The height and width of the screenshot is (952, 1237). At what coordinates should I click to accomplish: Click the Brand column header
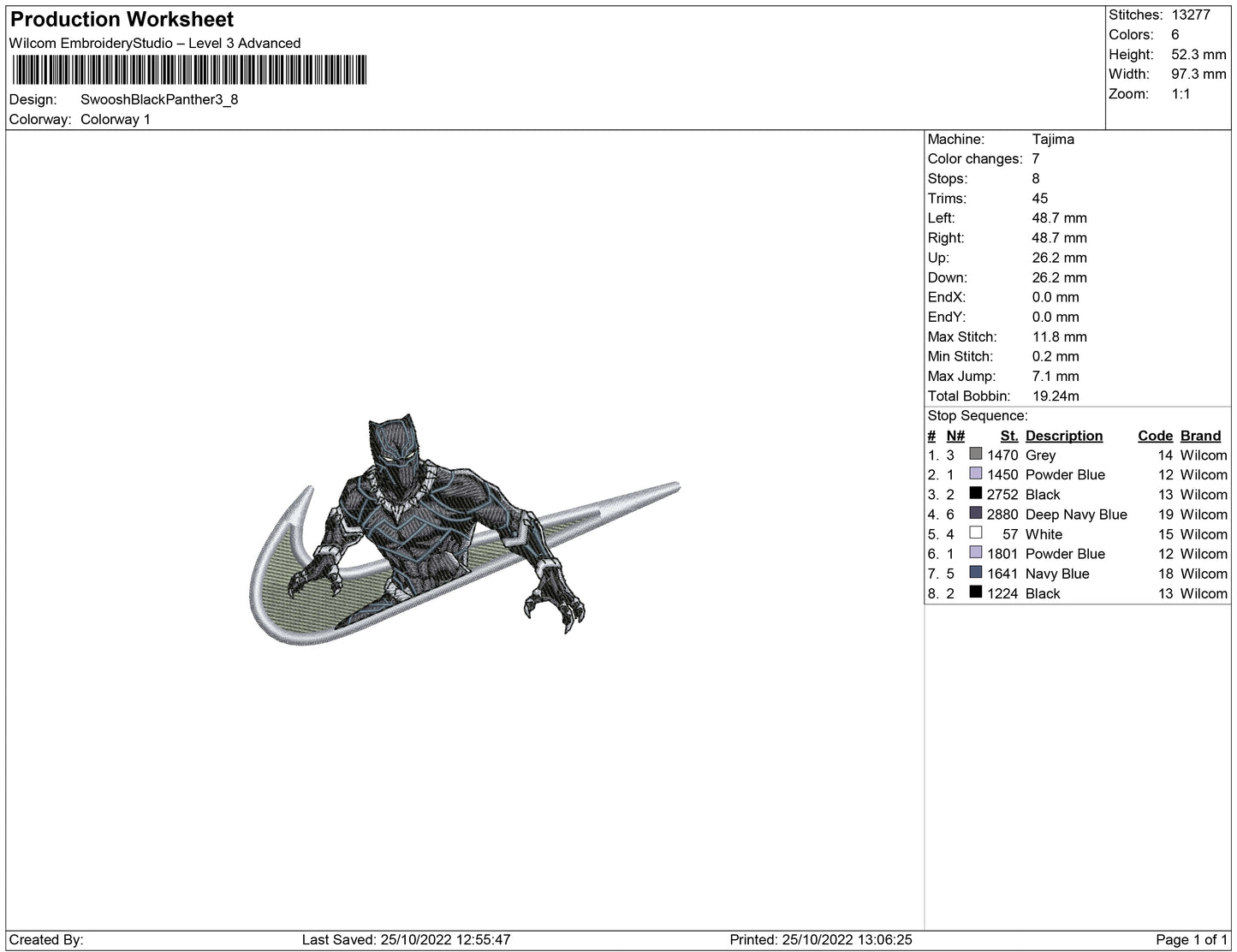tap(1201, 435)
